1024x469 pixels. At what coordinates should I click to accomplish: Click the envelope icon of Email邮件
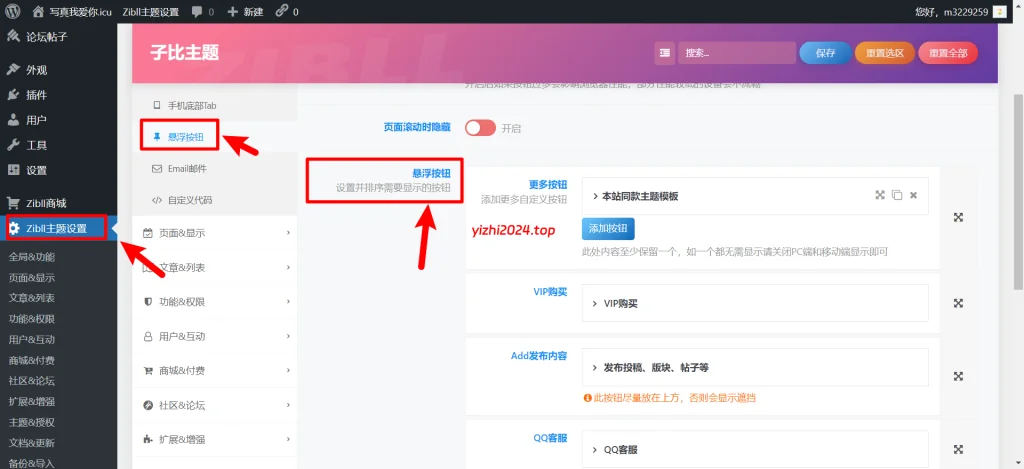pos(157,169)
